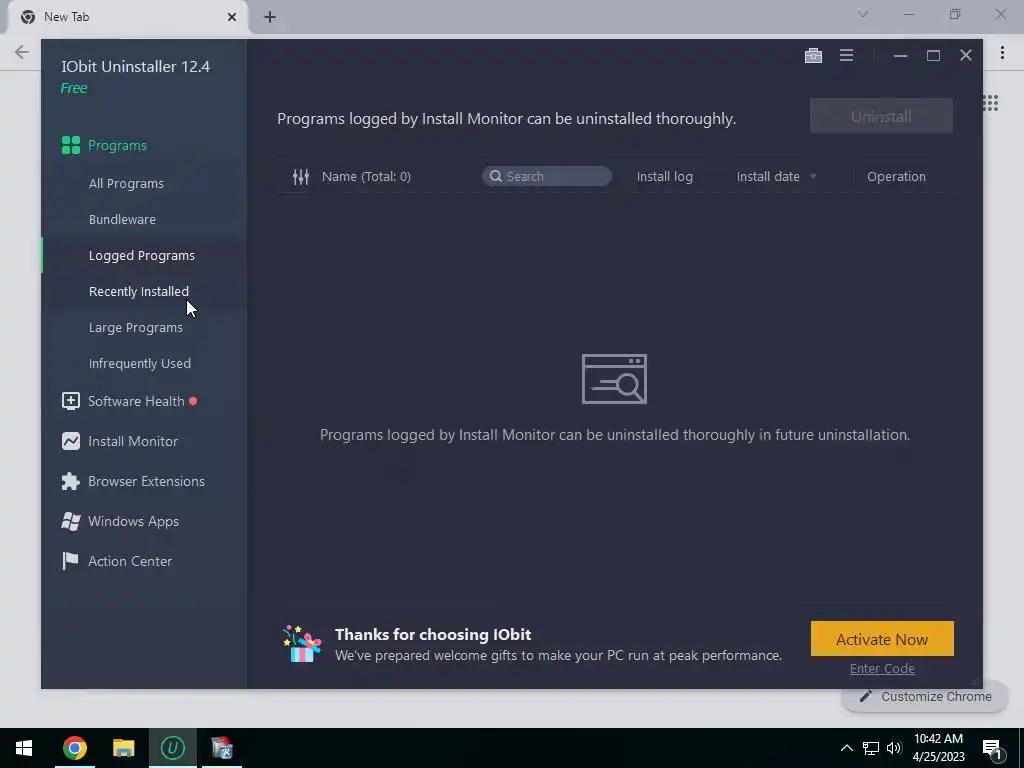Viewport: 1024px width, 768px height.
Task: Click the IObit Uninstaller taskbar icon
Action: [172, 748]
